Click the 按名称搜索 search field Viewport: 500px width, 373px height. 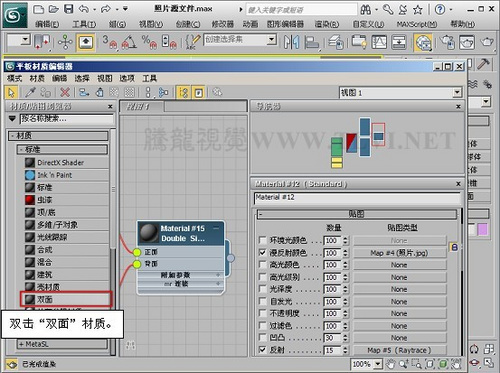click(x=67, y=119)
